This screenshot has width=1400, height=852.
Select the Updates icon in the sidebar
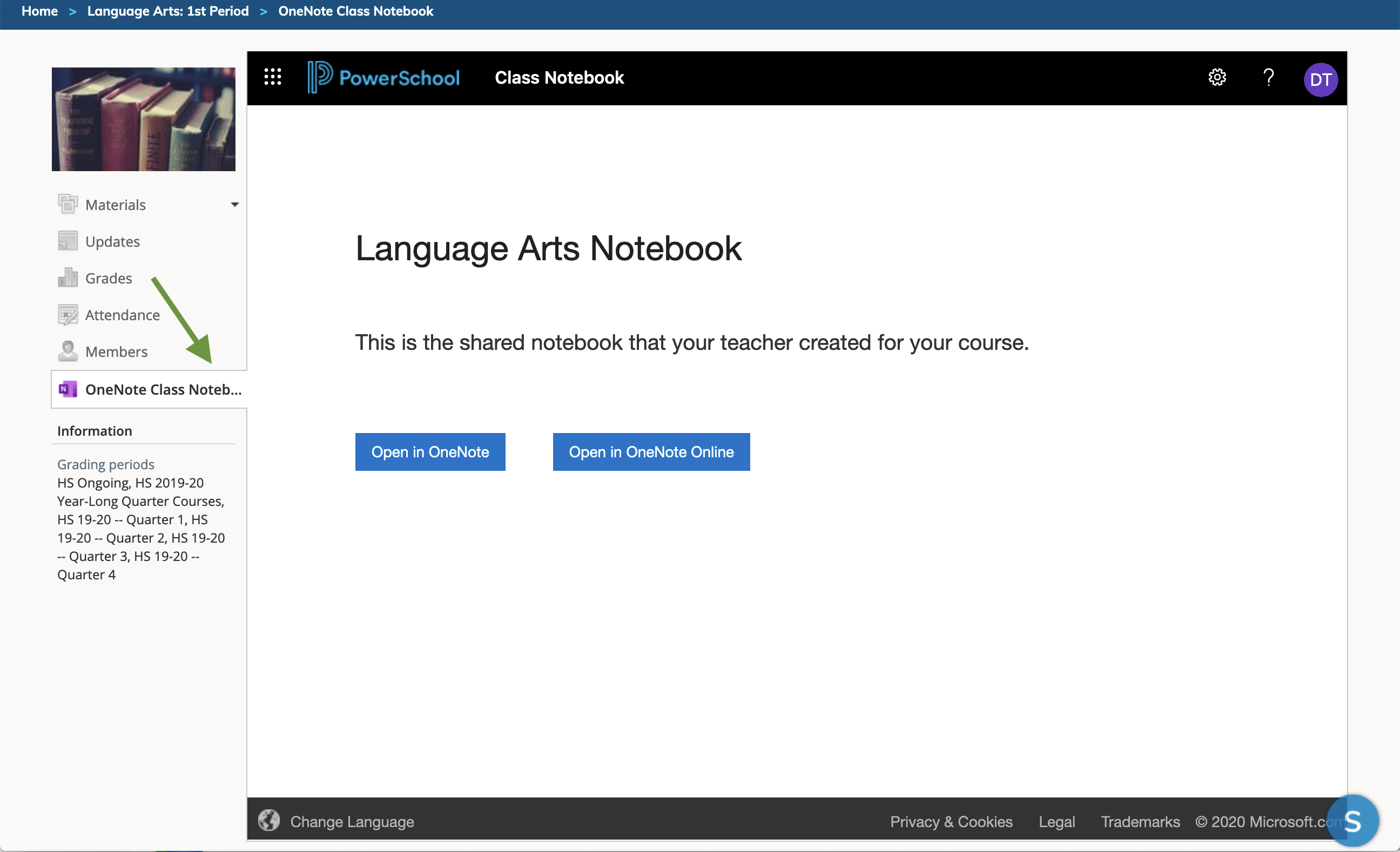(68, 241)
